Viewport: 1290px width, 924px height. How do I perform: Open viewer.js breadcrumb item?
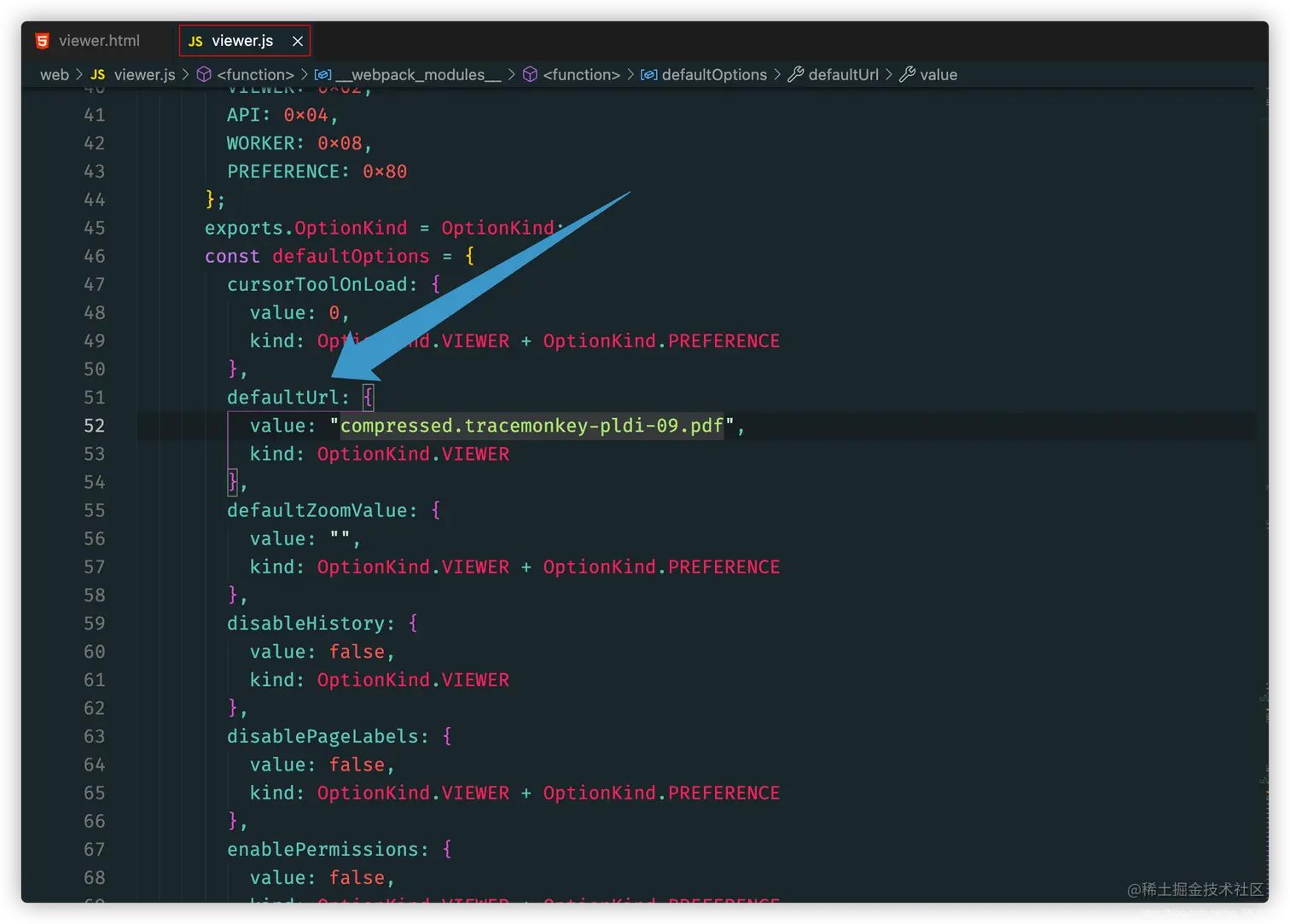(144, 75)
